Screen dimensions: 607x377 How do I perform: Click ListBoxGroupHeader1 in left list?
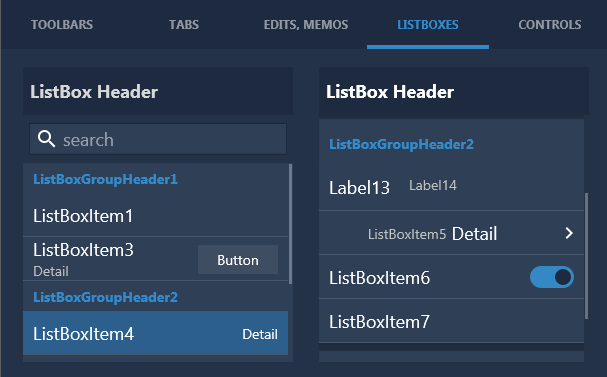[x=105, y=179]
